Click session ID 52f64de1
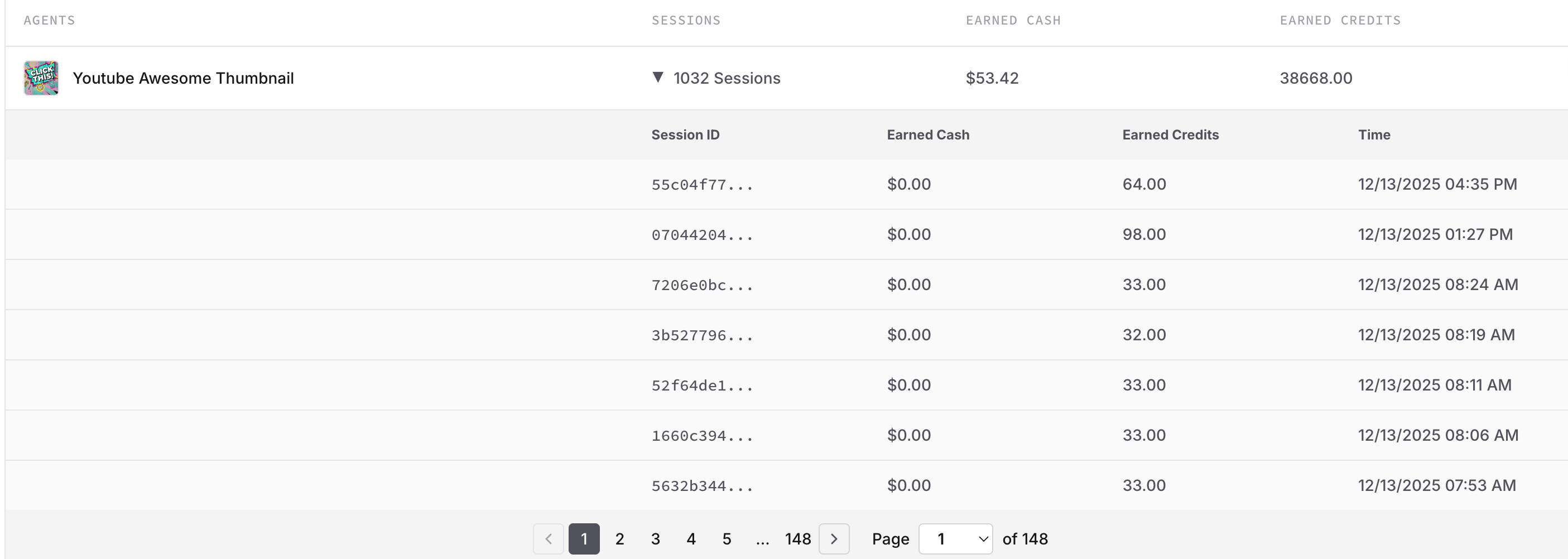The image size is (1568, 559). pos(702,385)
